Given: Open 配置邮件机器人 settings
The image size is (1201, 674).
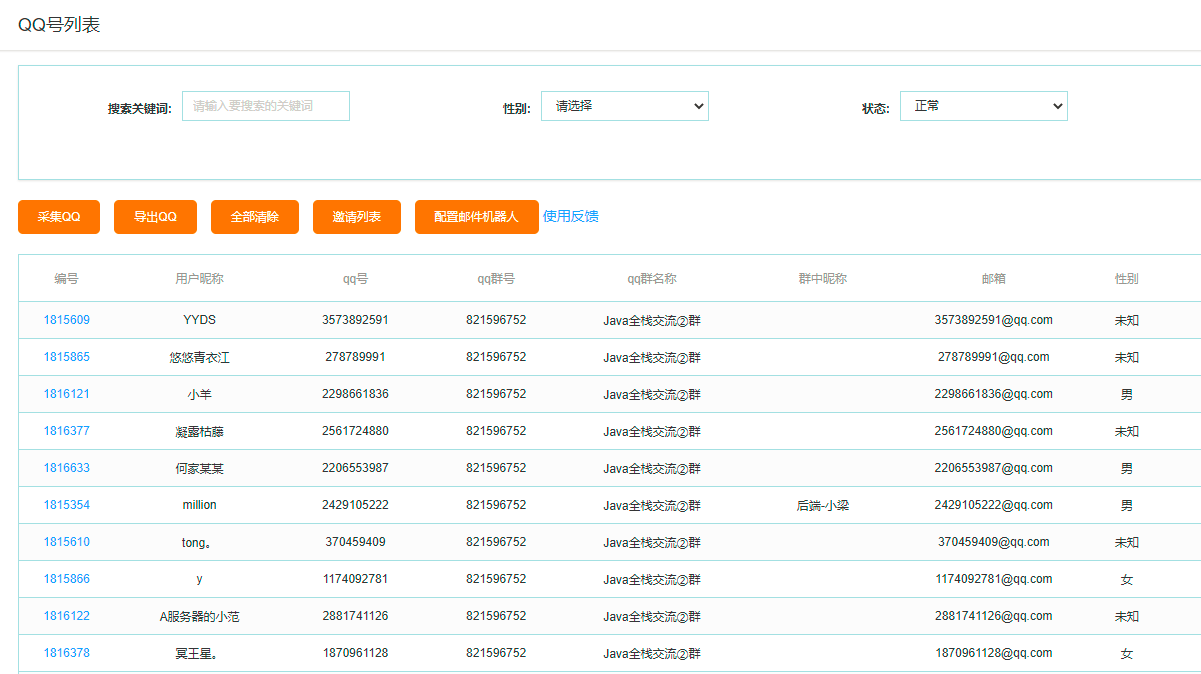Looking at the screenshot, I should click(x=476, y=217).
